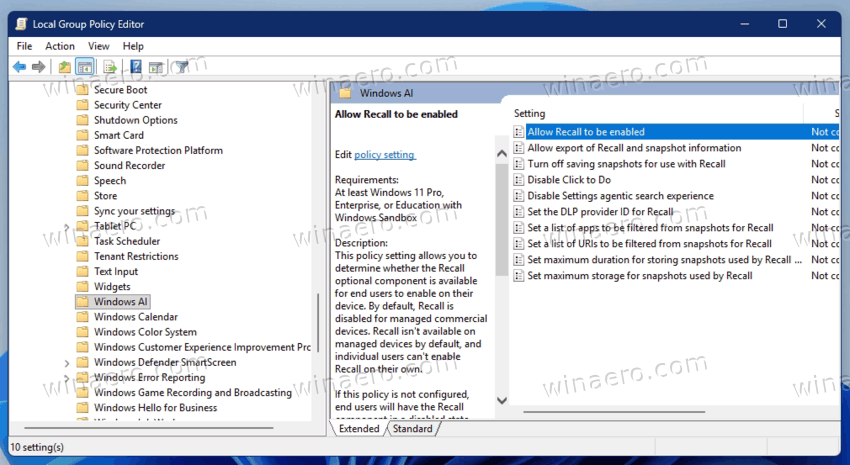Image resolution: width=850 pixels, height=465 pixels.
Task: Click the icon next to Set the DLP provider ID
Action: [519, 212]
